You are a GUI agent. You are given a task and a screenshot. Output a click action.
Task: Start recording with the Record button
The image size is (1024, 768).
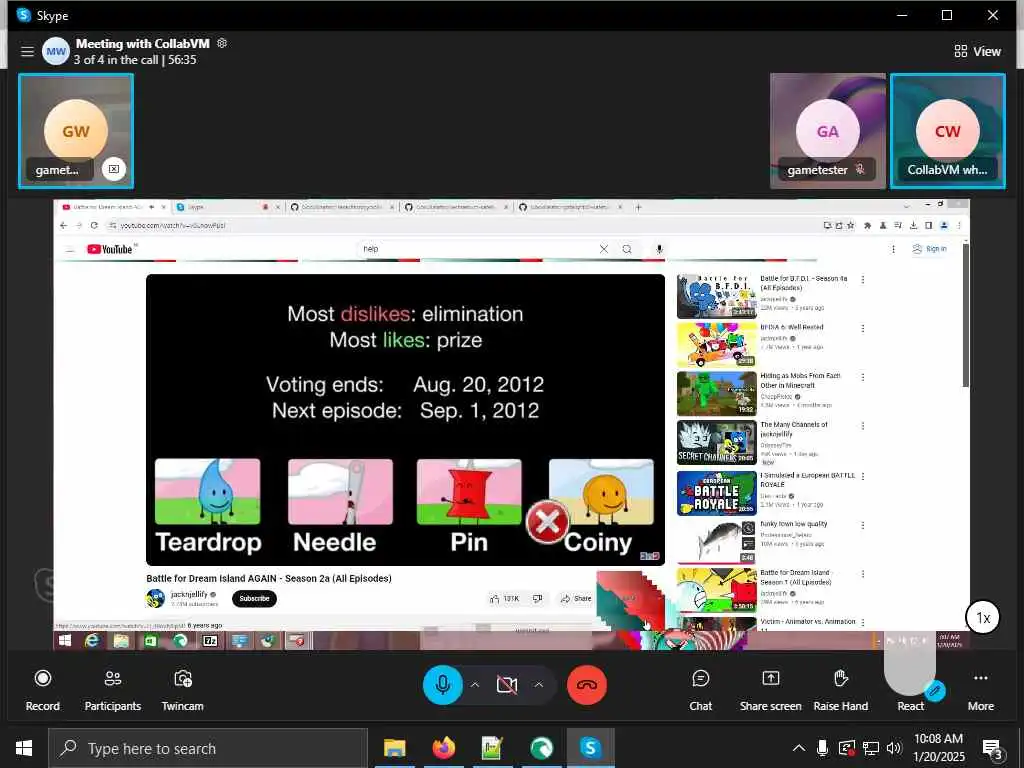[x=42, y=690]
